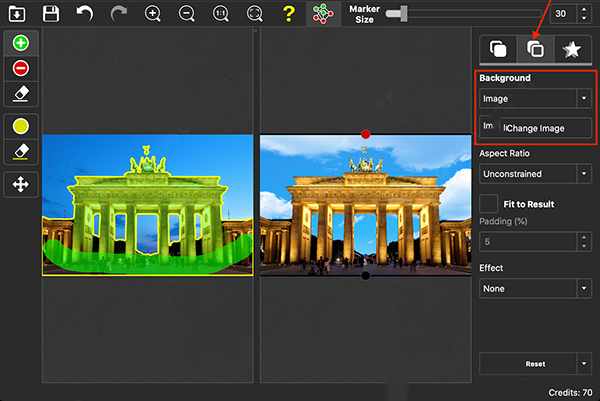
Task: Open help with the yellow question mark
Action: (x=289, y=14)
